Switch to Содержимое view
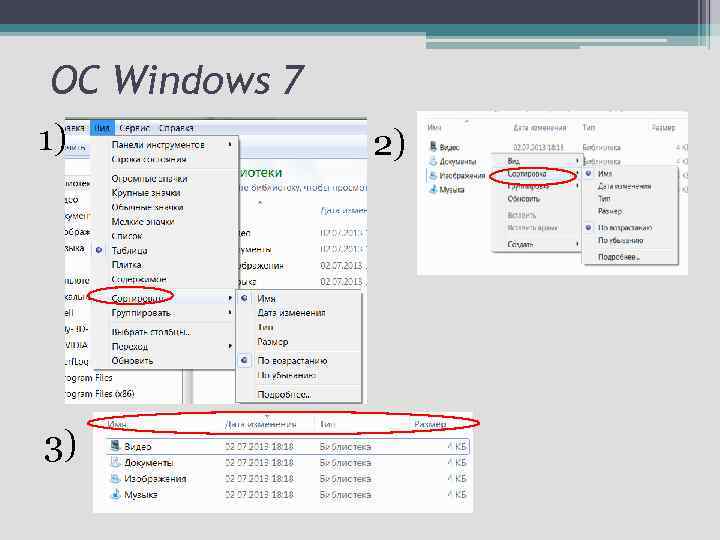This screenshot has width=720, height=540. (x=139, y=279)
